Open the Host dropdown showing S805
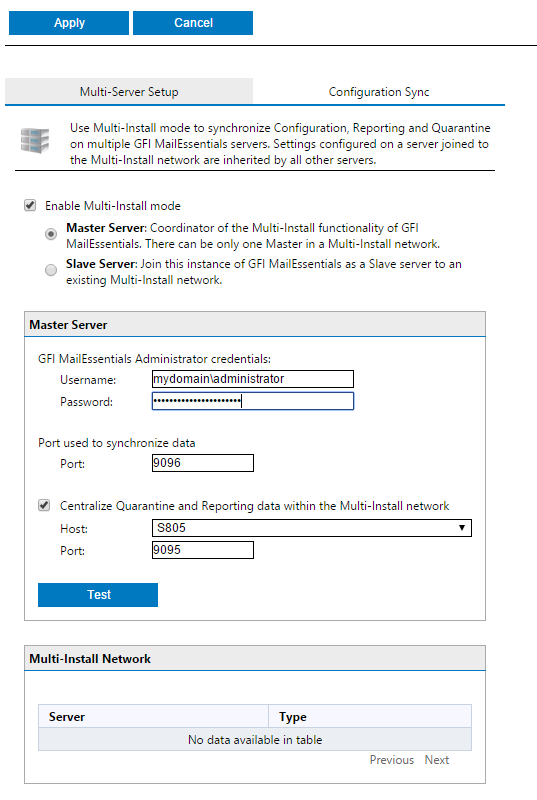The width and height of the screenshot is (537, 800). 312,528
